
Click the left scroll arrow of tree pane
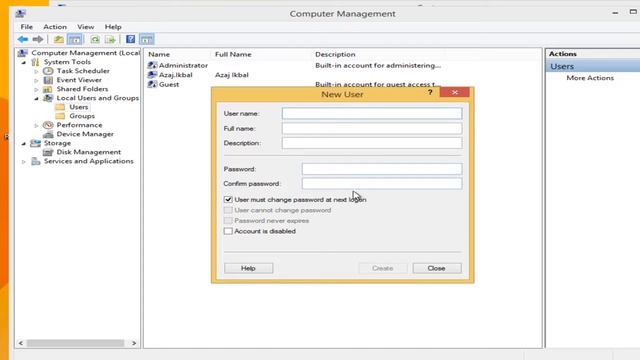pyautogui.click(x=21, y=343)
